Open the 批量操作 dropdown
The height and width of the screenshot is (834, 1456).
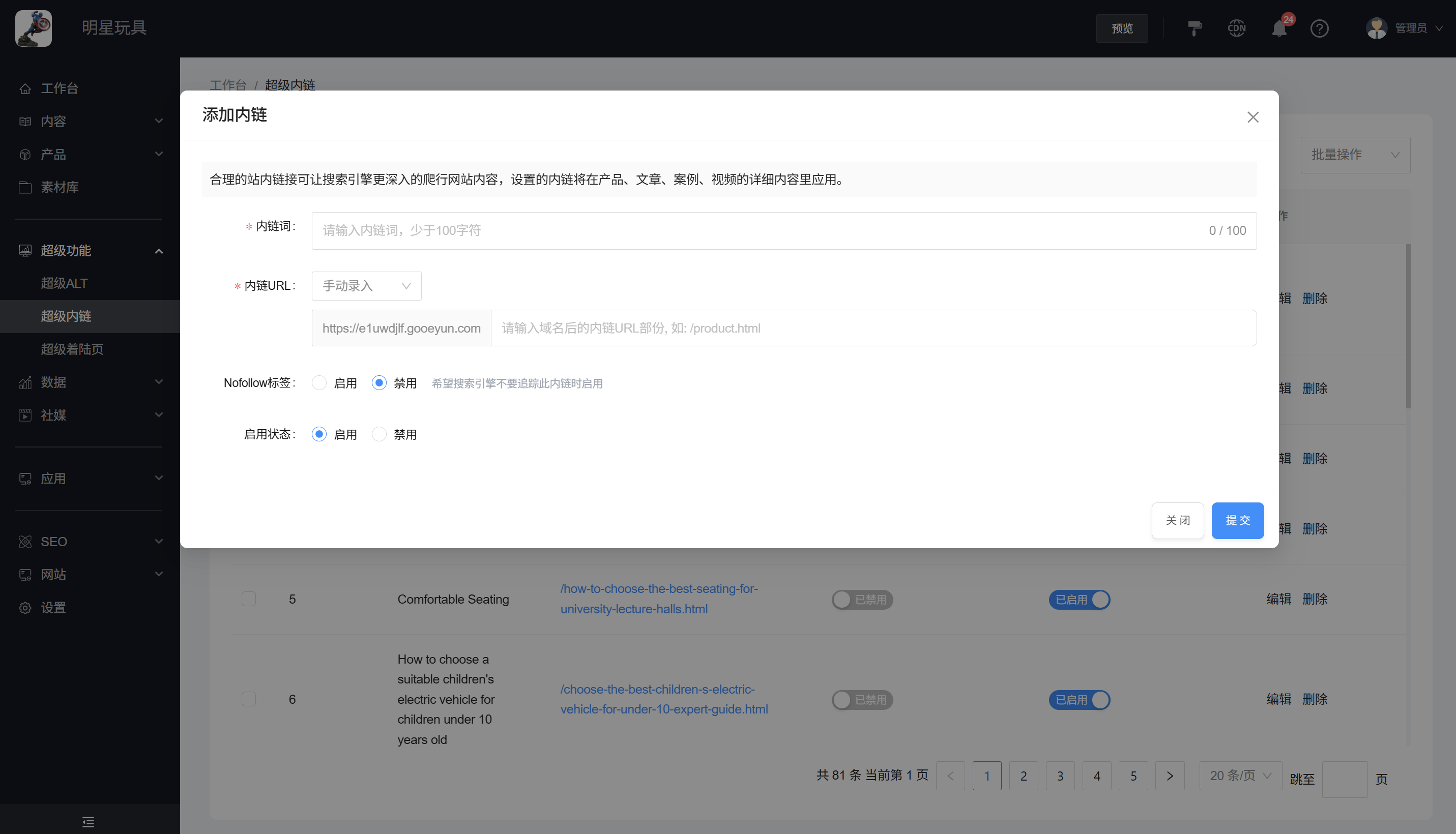click(1355, 155)
